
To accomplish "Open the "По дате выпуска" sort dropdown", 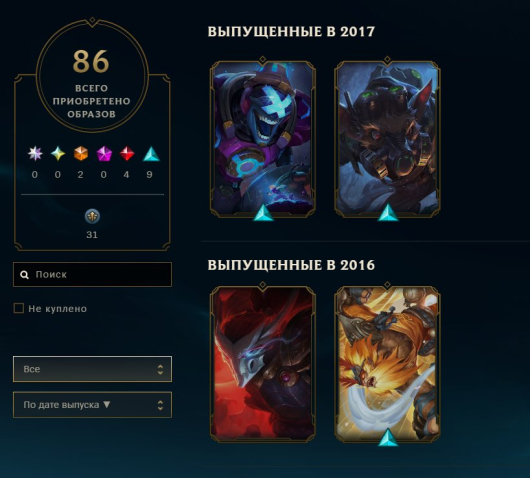I will (92, 405).
